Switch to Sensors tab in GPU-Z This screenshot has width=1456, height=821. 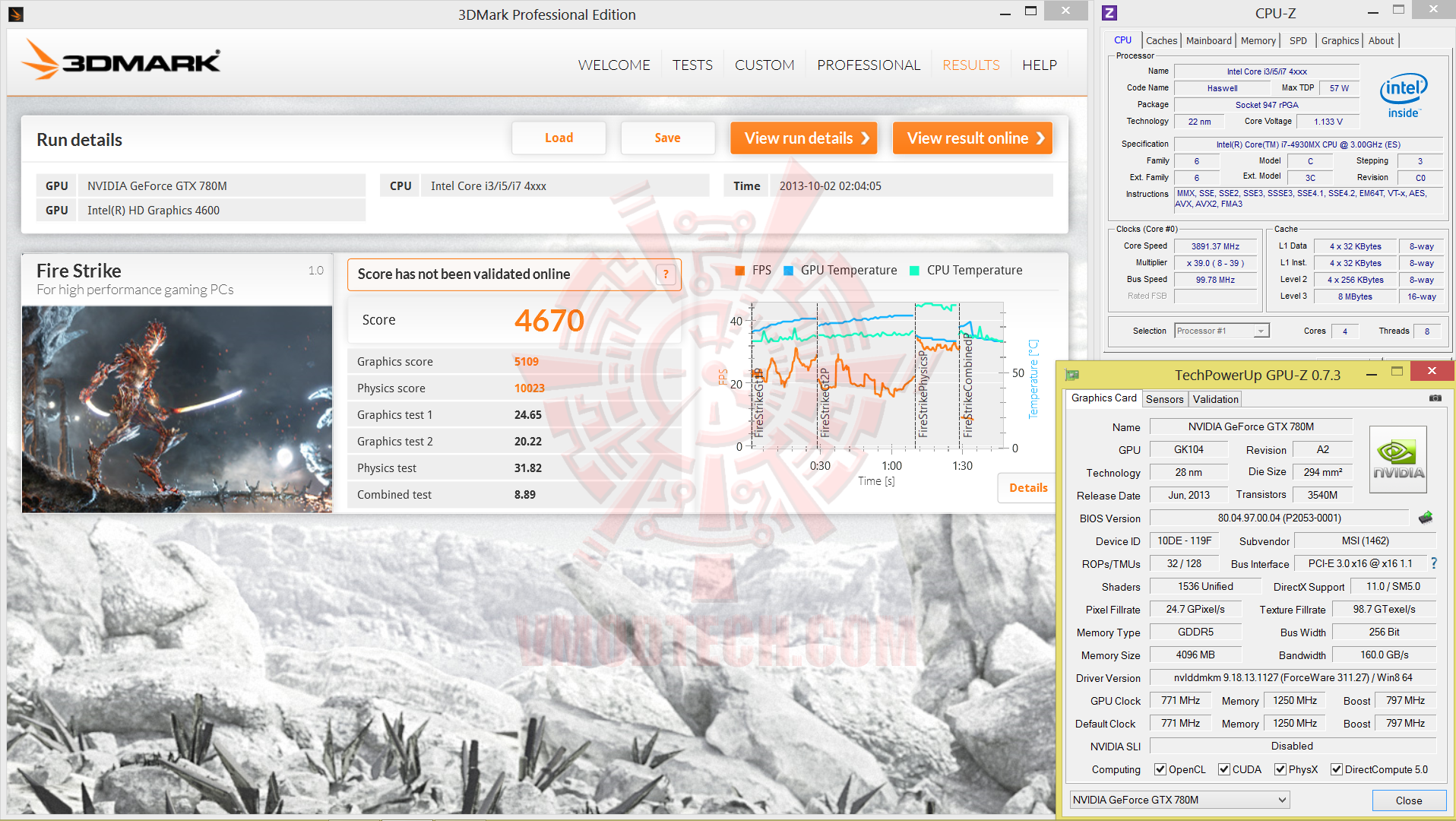click(1164, 399)
